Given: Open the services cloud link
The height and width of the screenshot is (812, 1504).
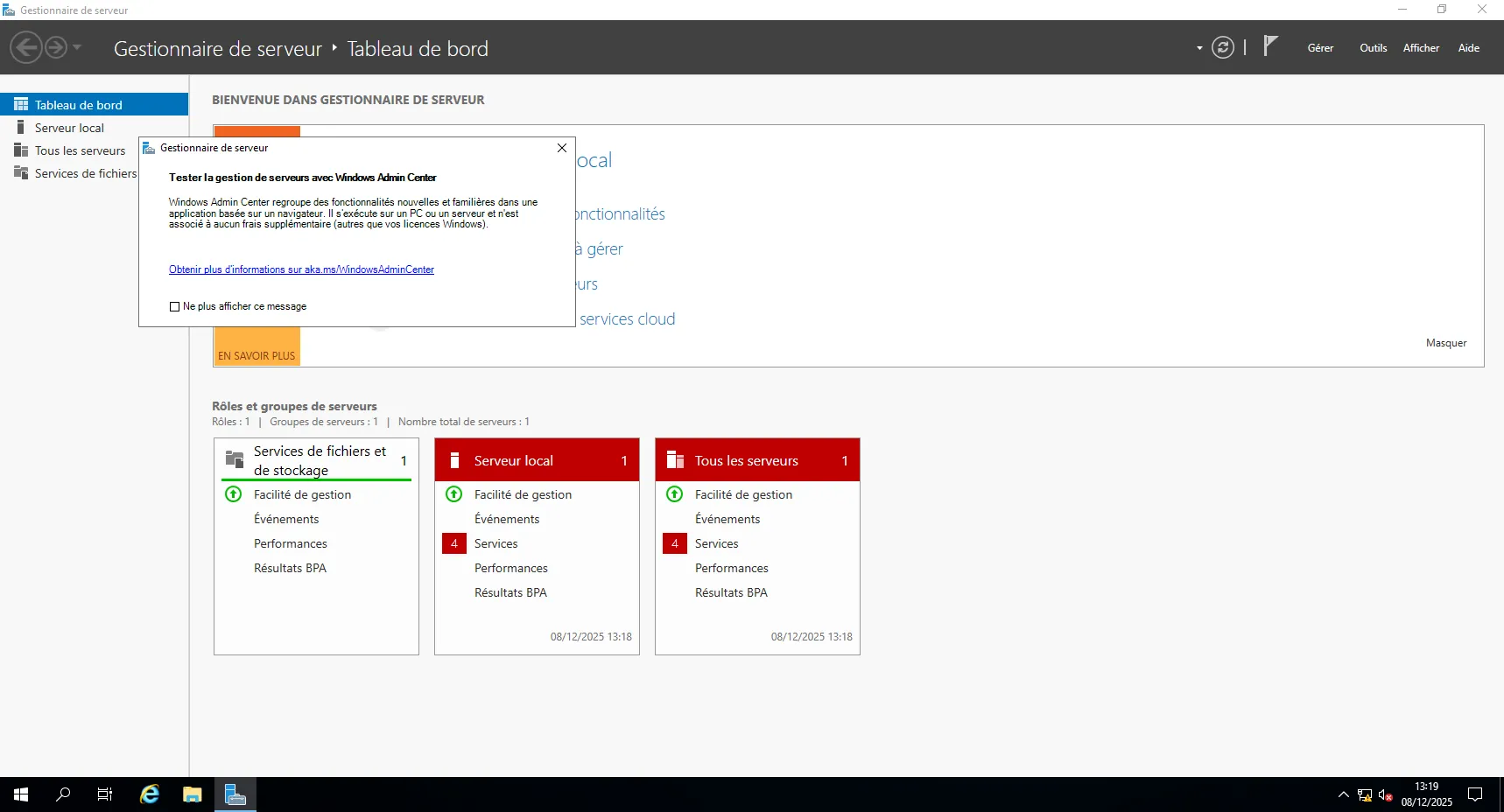Looking at the screenshot, I should [x=627, y=319].
